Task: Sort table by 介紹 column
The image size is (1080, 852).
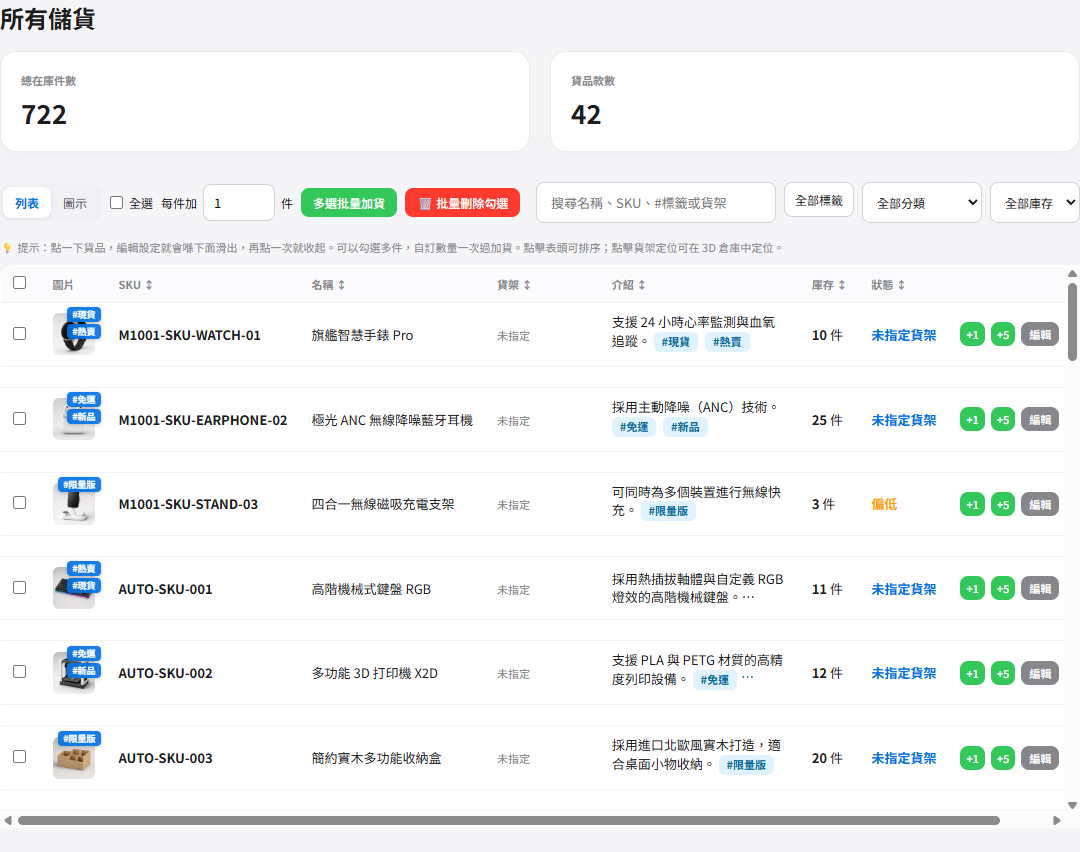Action: [x=628, y=284]
